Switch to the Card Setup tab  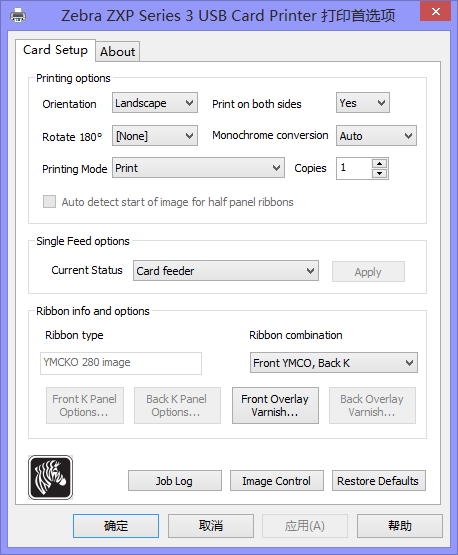pos(55,50)
